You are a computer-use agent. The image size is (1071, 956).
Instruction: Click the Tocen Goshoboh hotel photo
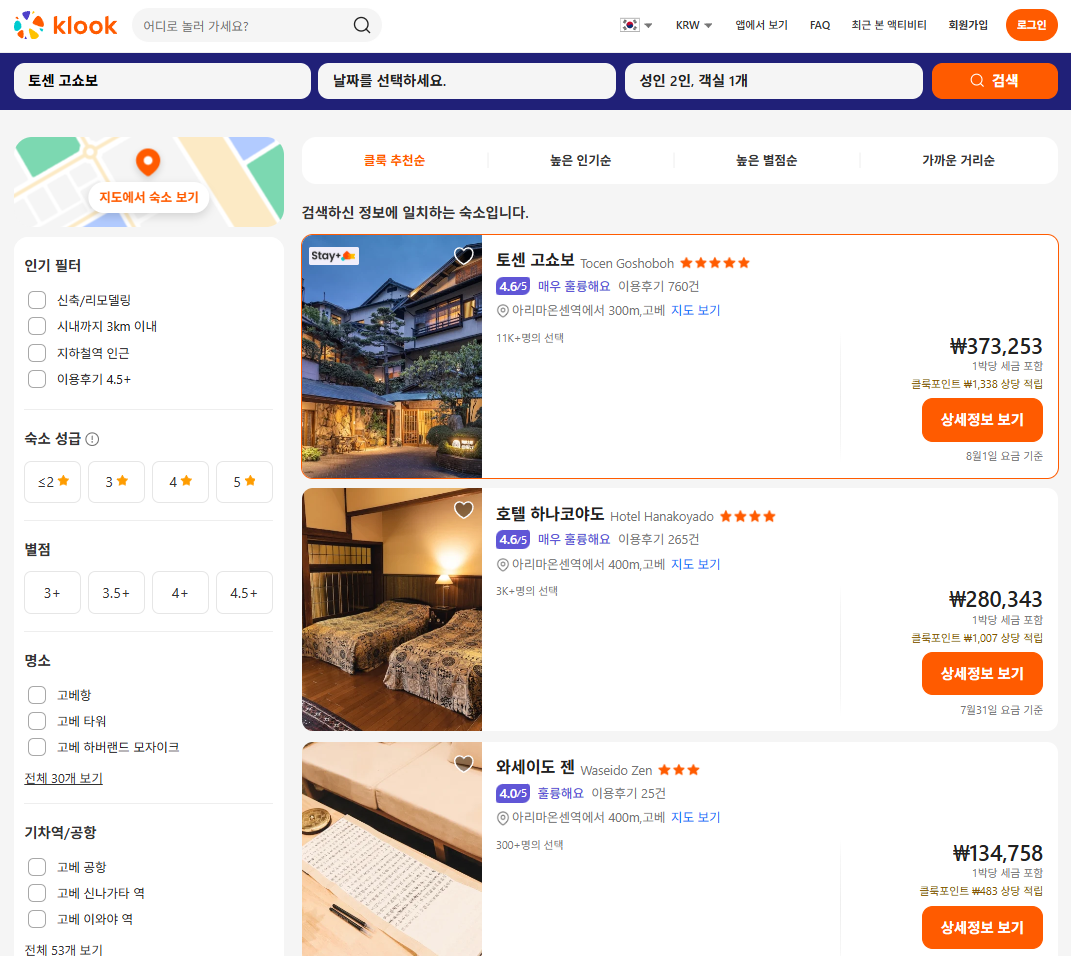(x=392, y=356)
